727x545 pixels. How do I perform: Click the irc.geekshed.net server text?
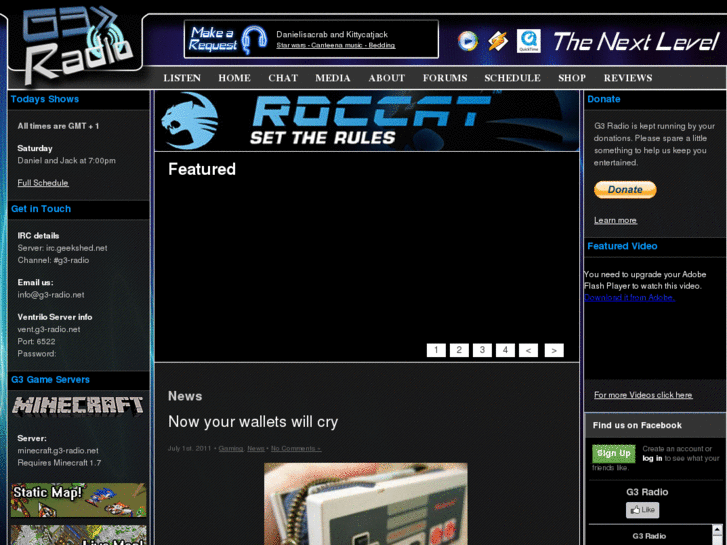(77, 248)
